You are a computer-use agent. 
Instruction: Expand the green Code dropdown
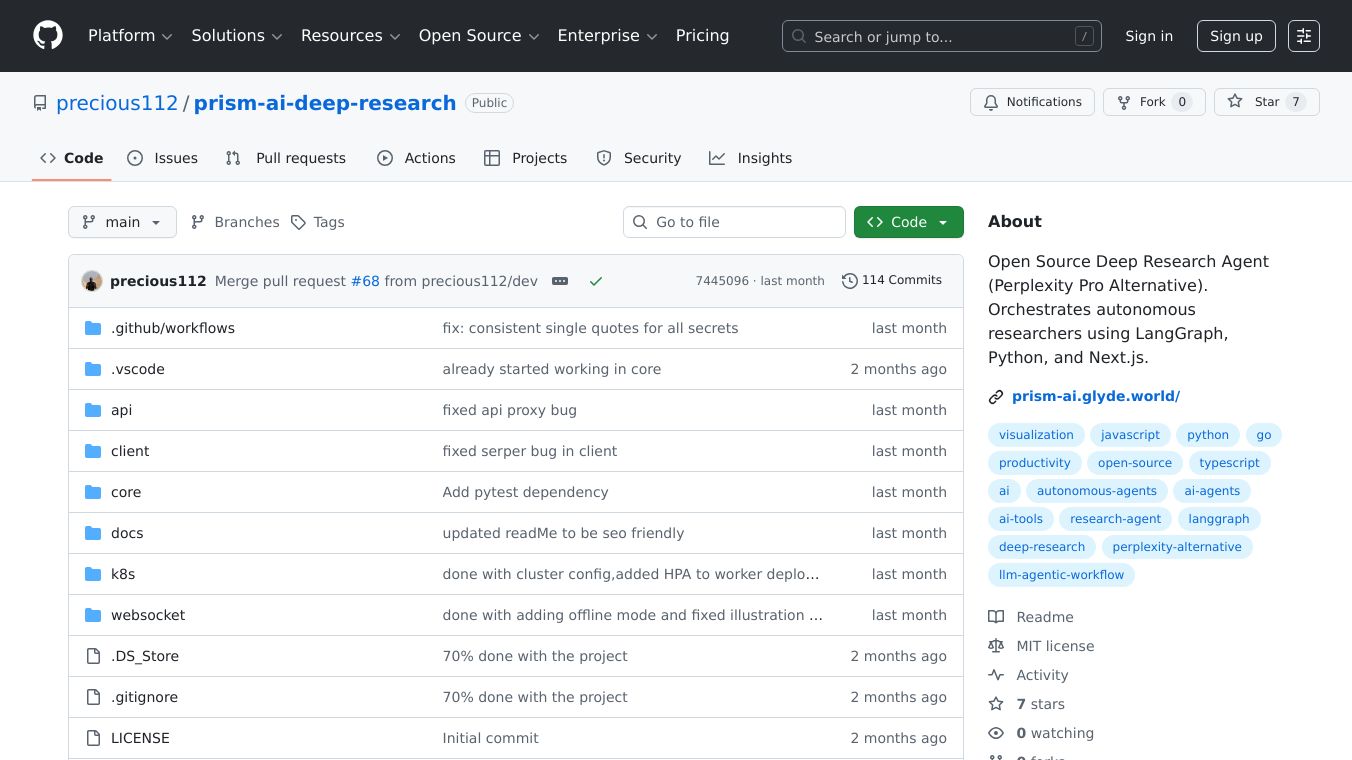point(908,222)
